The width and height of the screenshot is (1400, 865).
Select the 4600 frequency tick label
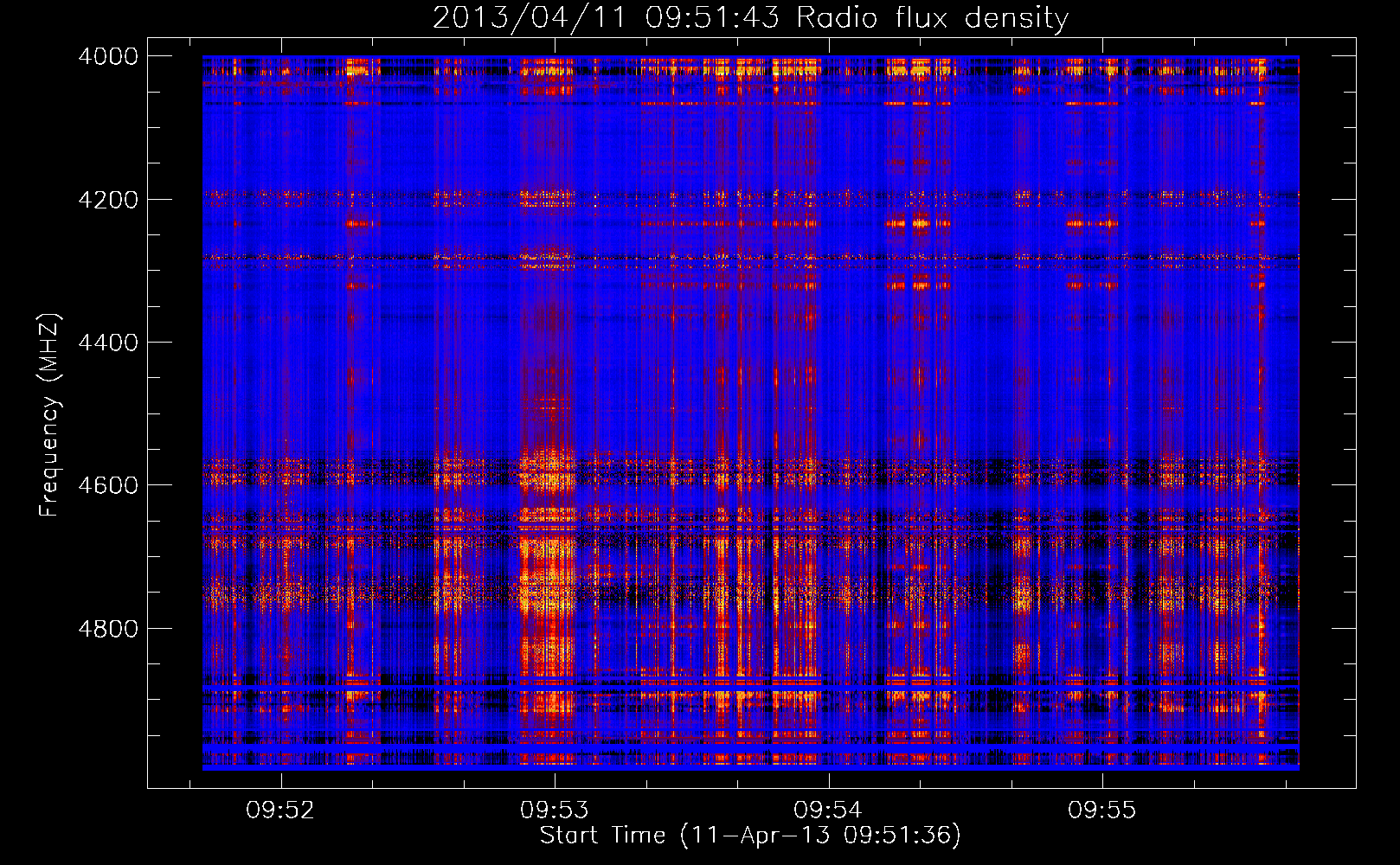point(108,485)
